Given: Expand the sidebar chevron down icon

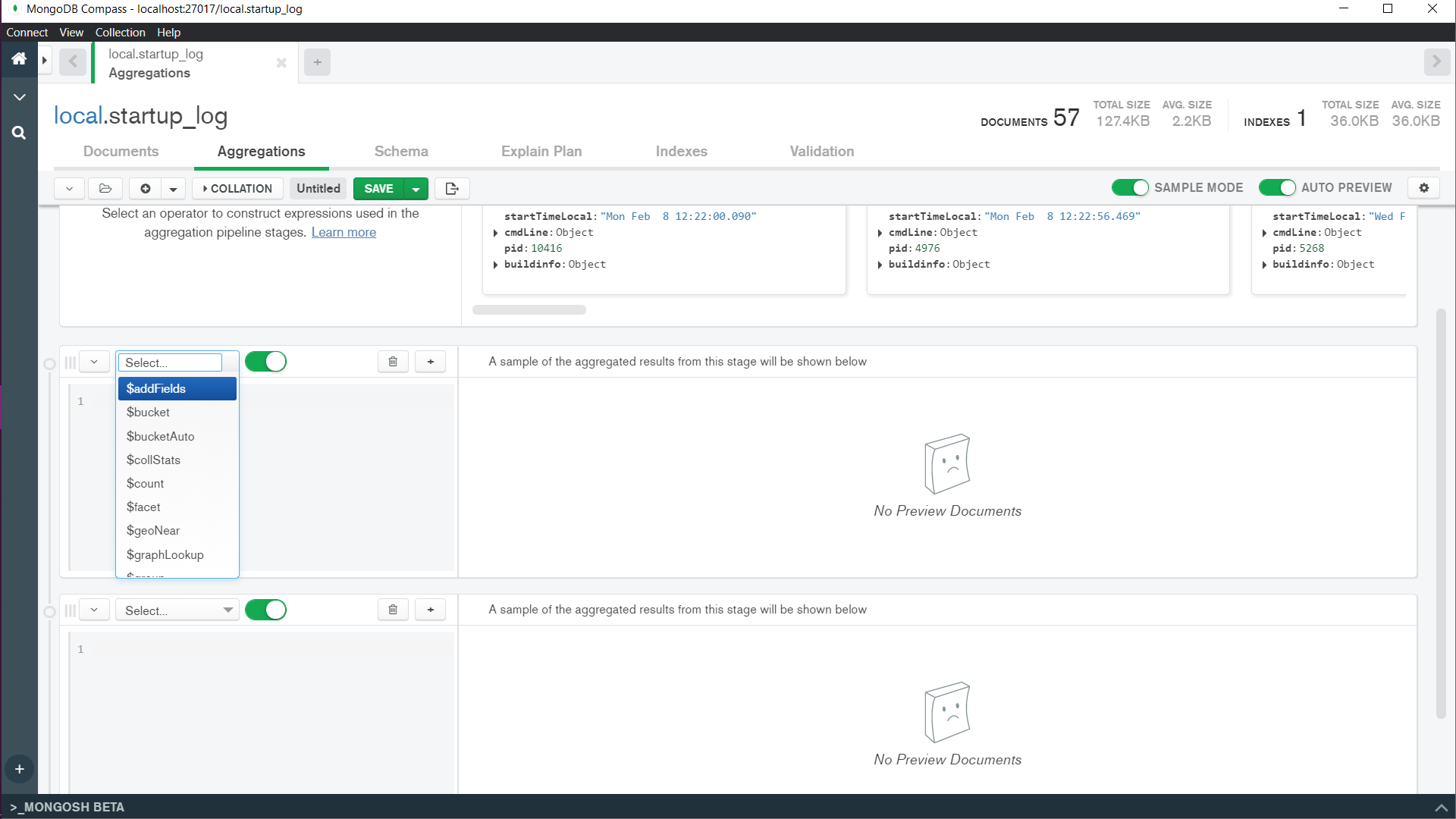Looking at the screenshot, I should (20, 97).
